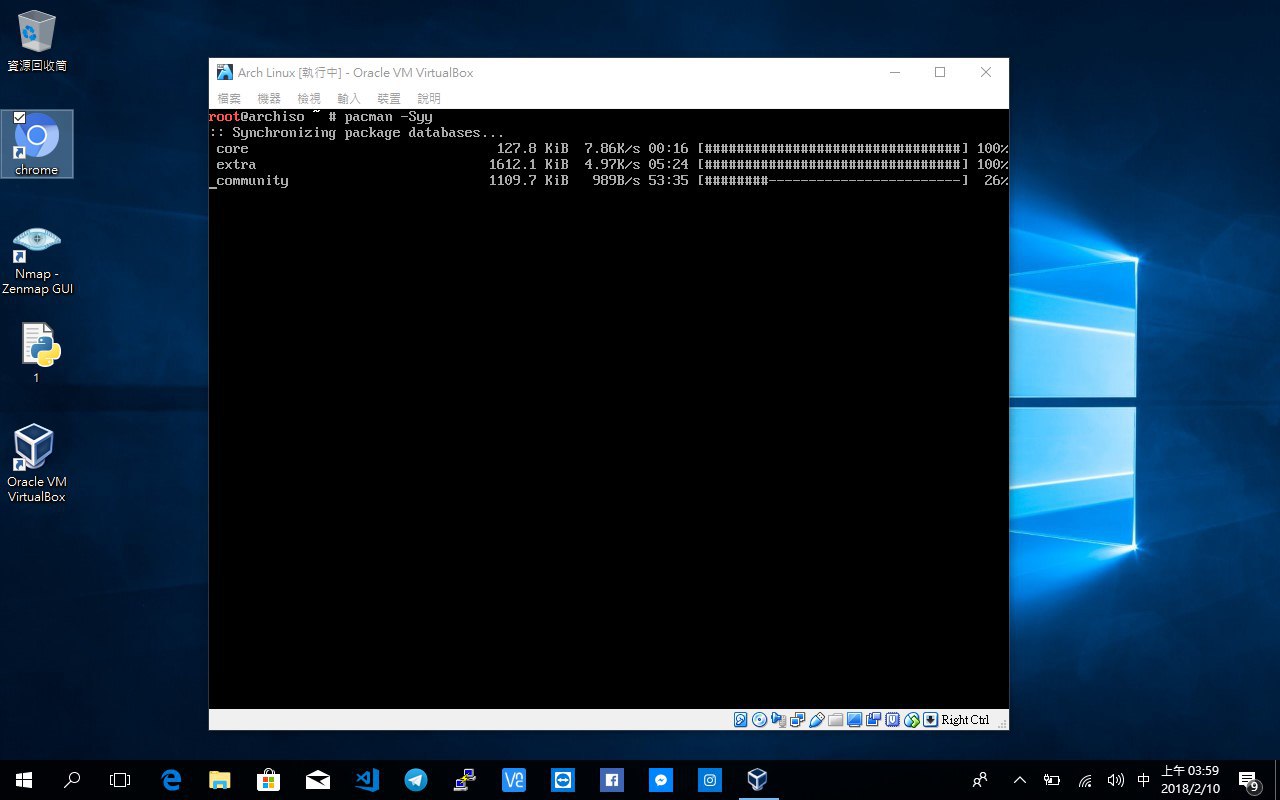Toggle the chrome icon selection checkbox
This screenshot has width=1280, height=800.
tap(19, 118)
